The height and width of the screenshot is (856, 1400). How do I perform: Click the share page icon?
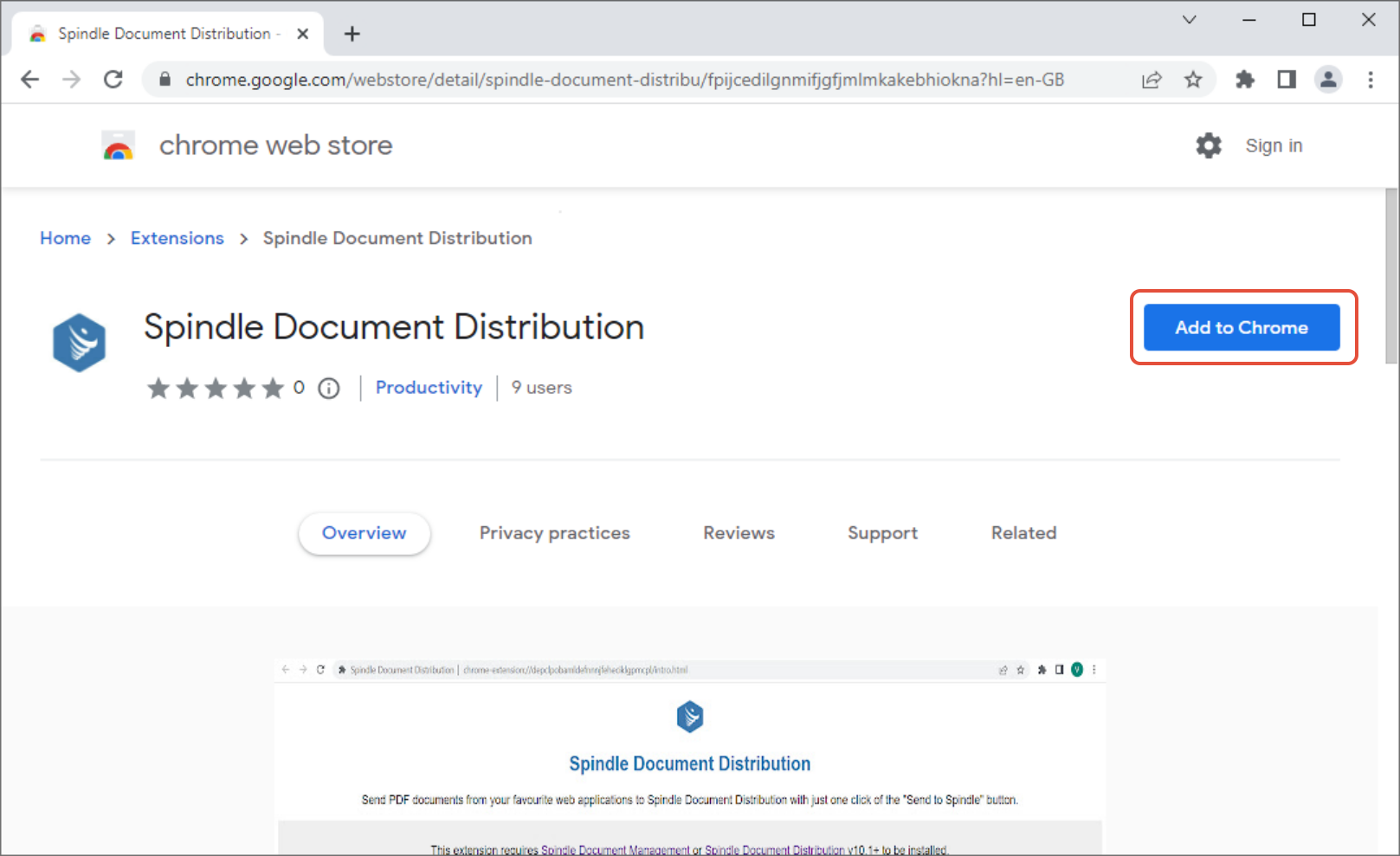click(1152, 80)
